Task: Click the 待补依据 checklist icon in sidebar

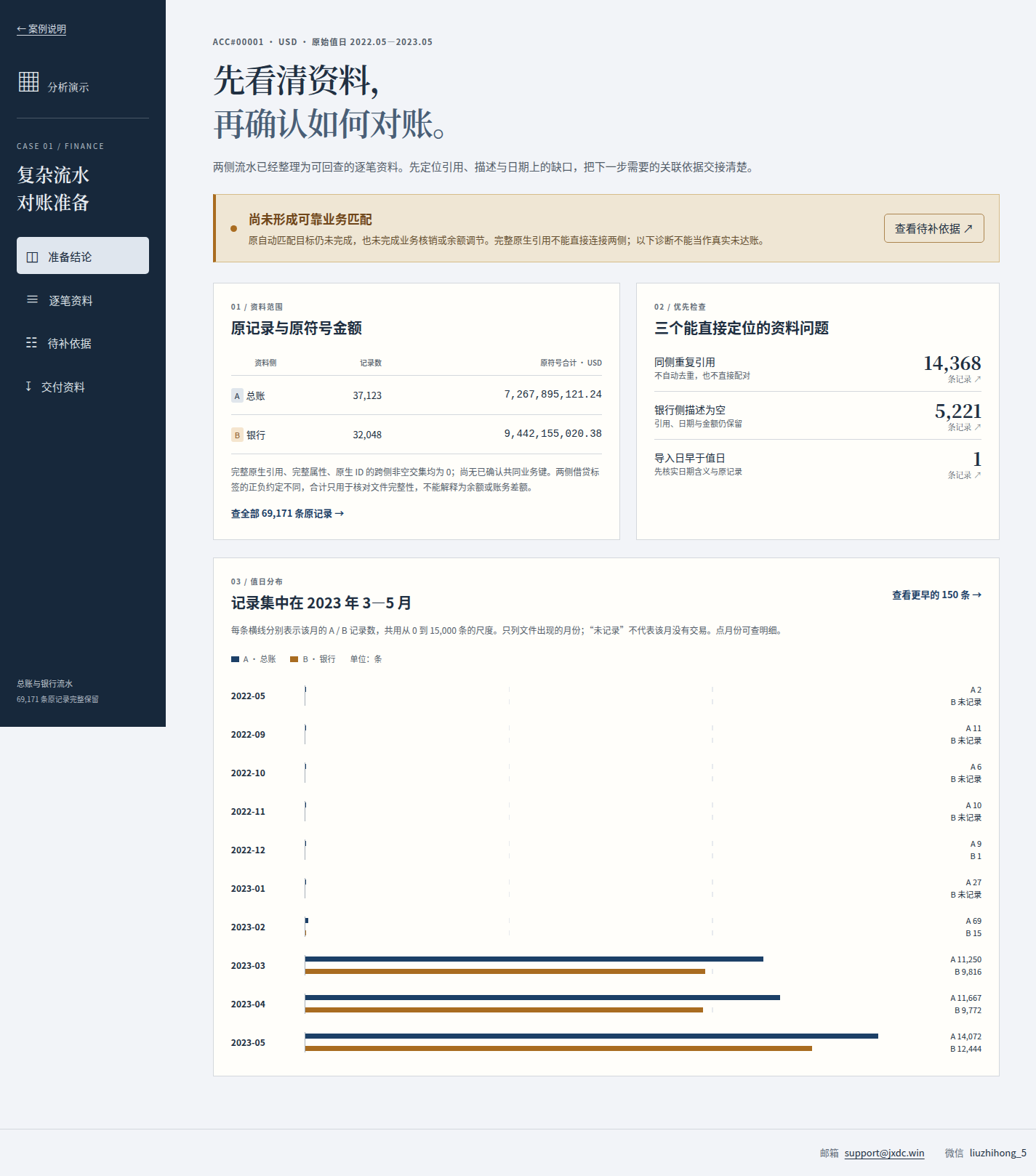Action: [31, 342]
